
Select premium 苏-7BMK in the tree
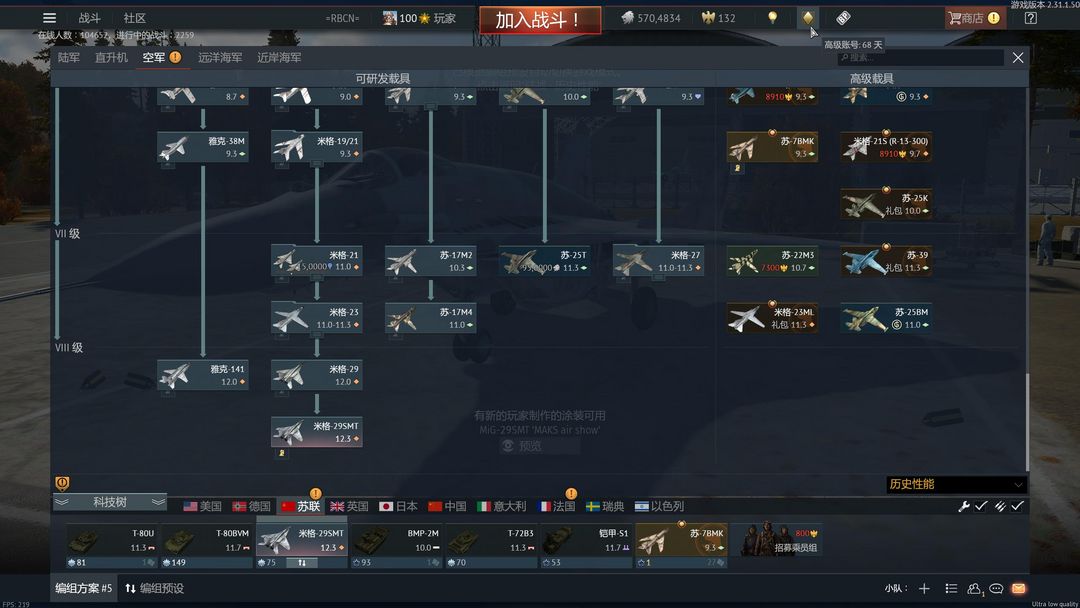[x=772, y=147]
